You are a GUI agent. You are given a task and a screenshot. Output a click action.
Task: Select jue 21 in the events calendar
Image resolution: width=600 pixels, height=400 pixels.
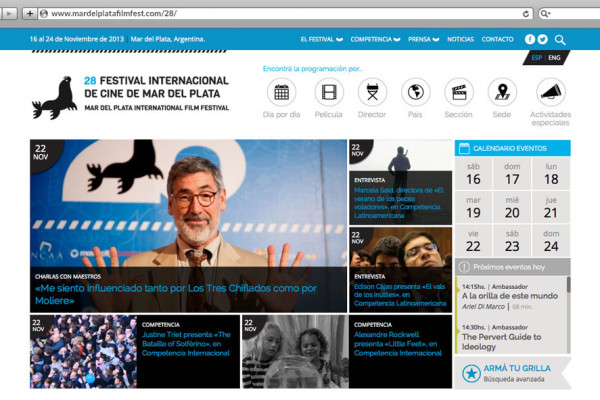551,207
